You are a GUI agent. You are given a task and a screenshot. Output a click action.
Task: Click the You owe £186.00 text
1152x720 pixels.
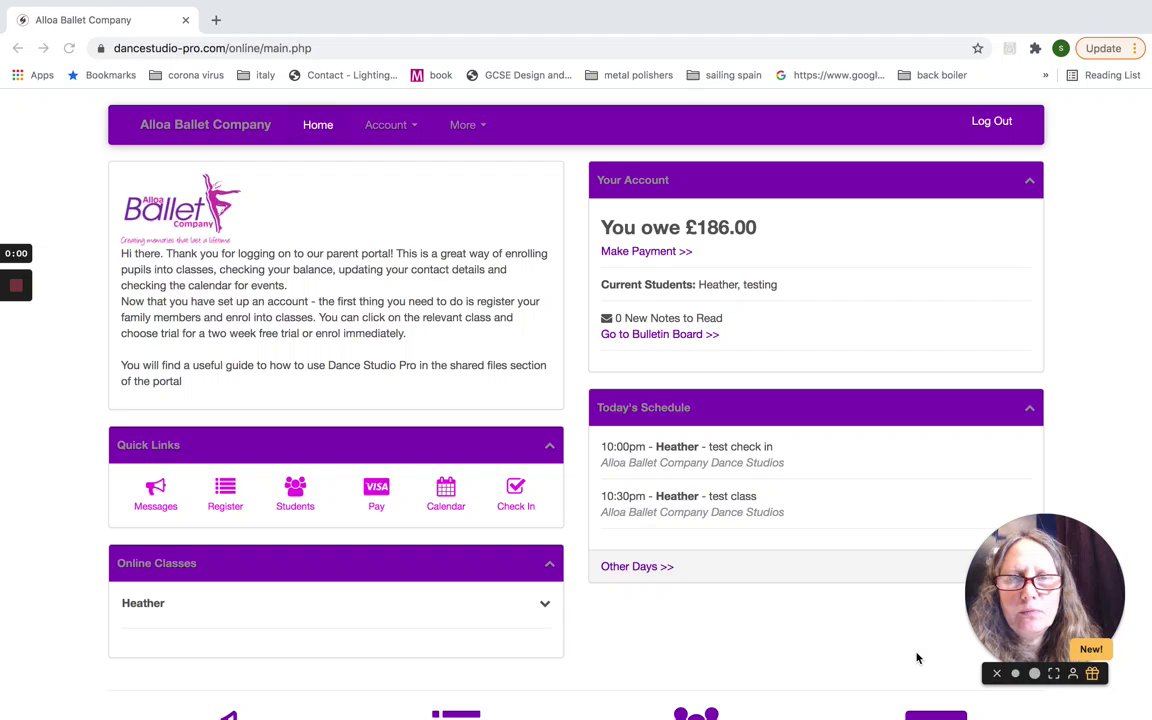pos(678,228)
